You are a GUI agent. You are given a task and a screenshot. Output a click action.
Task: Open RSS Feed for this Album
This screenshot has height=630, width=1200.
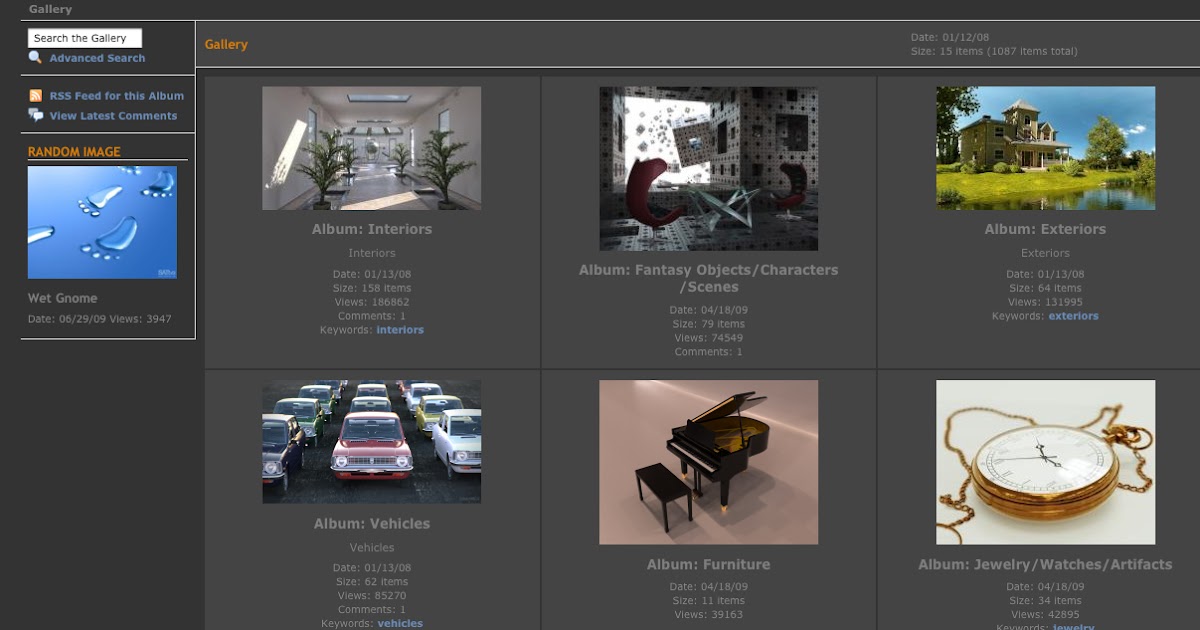point(117,96)
